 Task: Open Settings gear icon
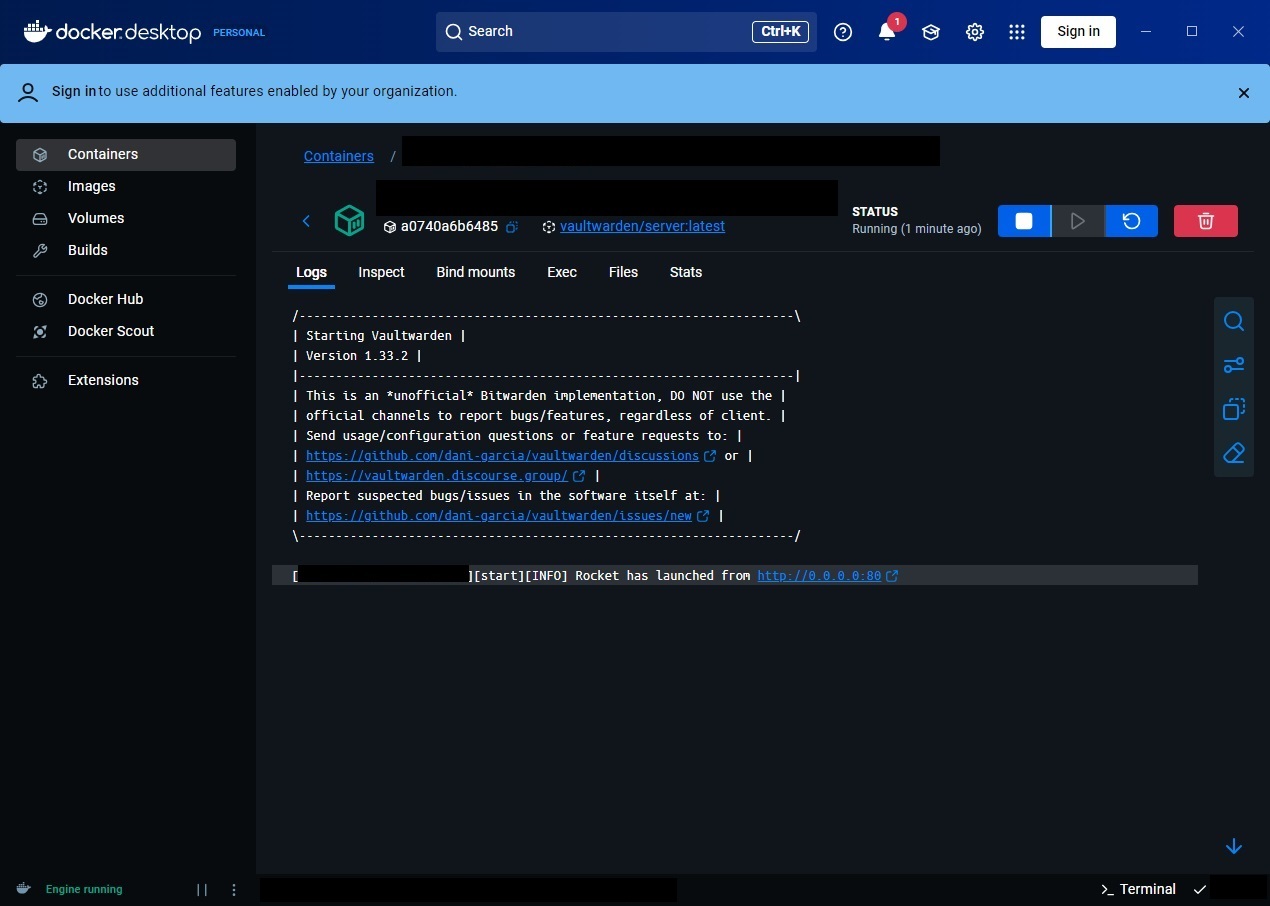pos(975,32)
